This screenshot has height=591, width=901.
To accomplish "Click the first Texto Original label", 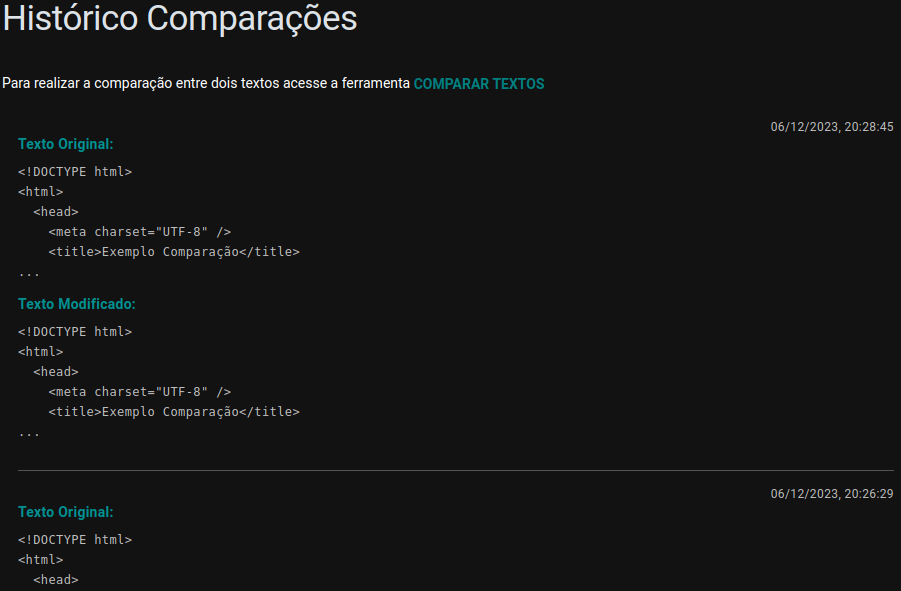I will pos(64,144).
